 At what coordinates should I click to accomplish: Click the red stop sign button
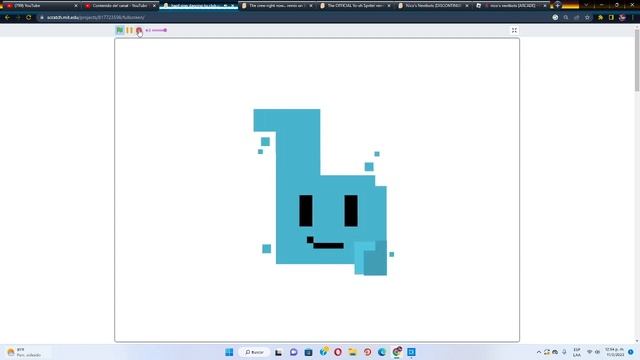(x=139, y=30)
